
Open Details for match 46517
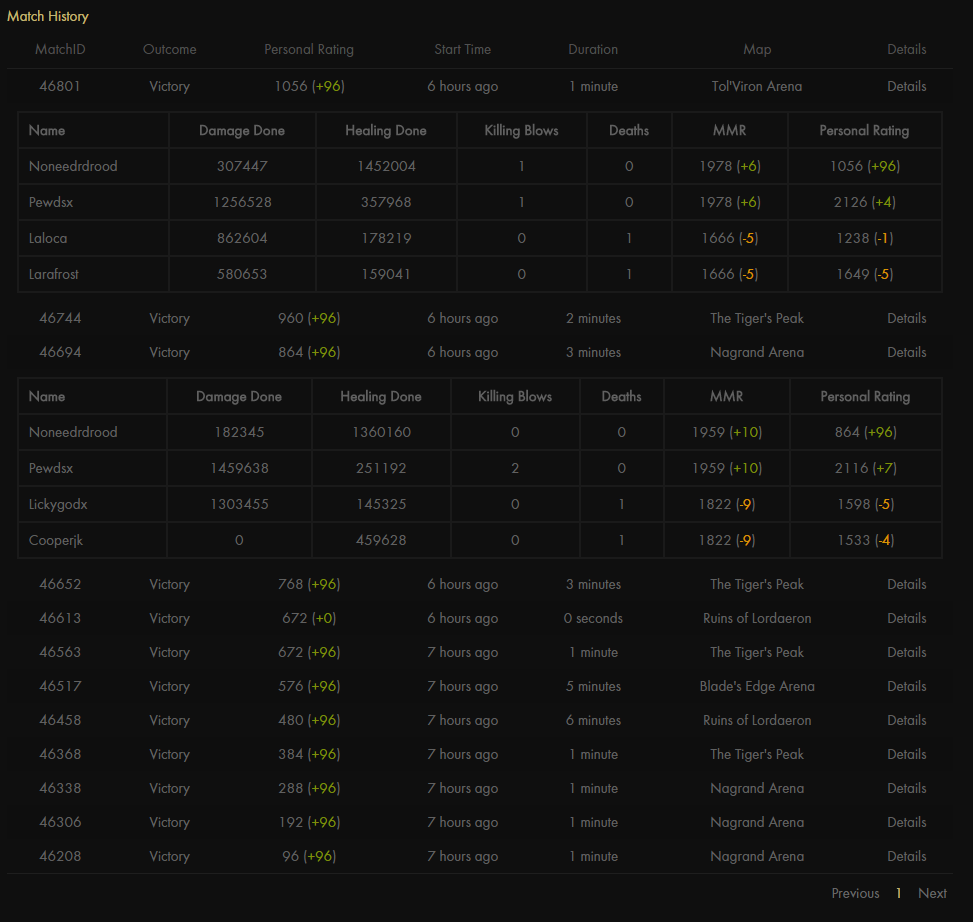(x=906, y=686)
